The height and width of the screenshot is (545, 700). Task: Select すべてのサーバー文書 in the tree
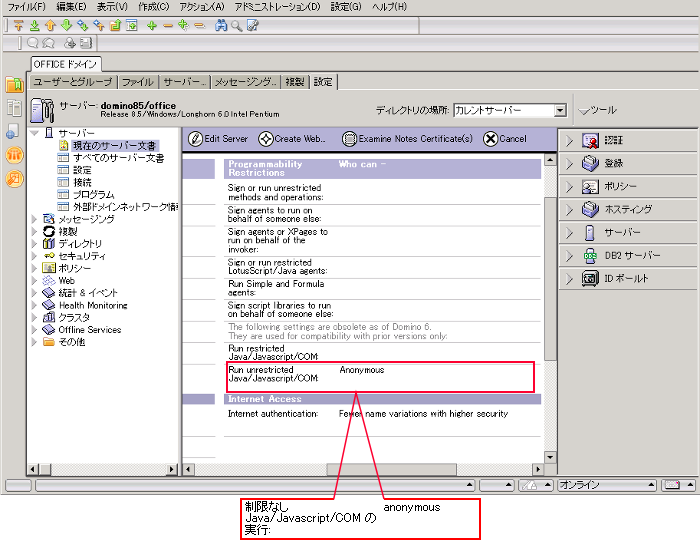coord(118,158)
